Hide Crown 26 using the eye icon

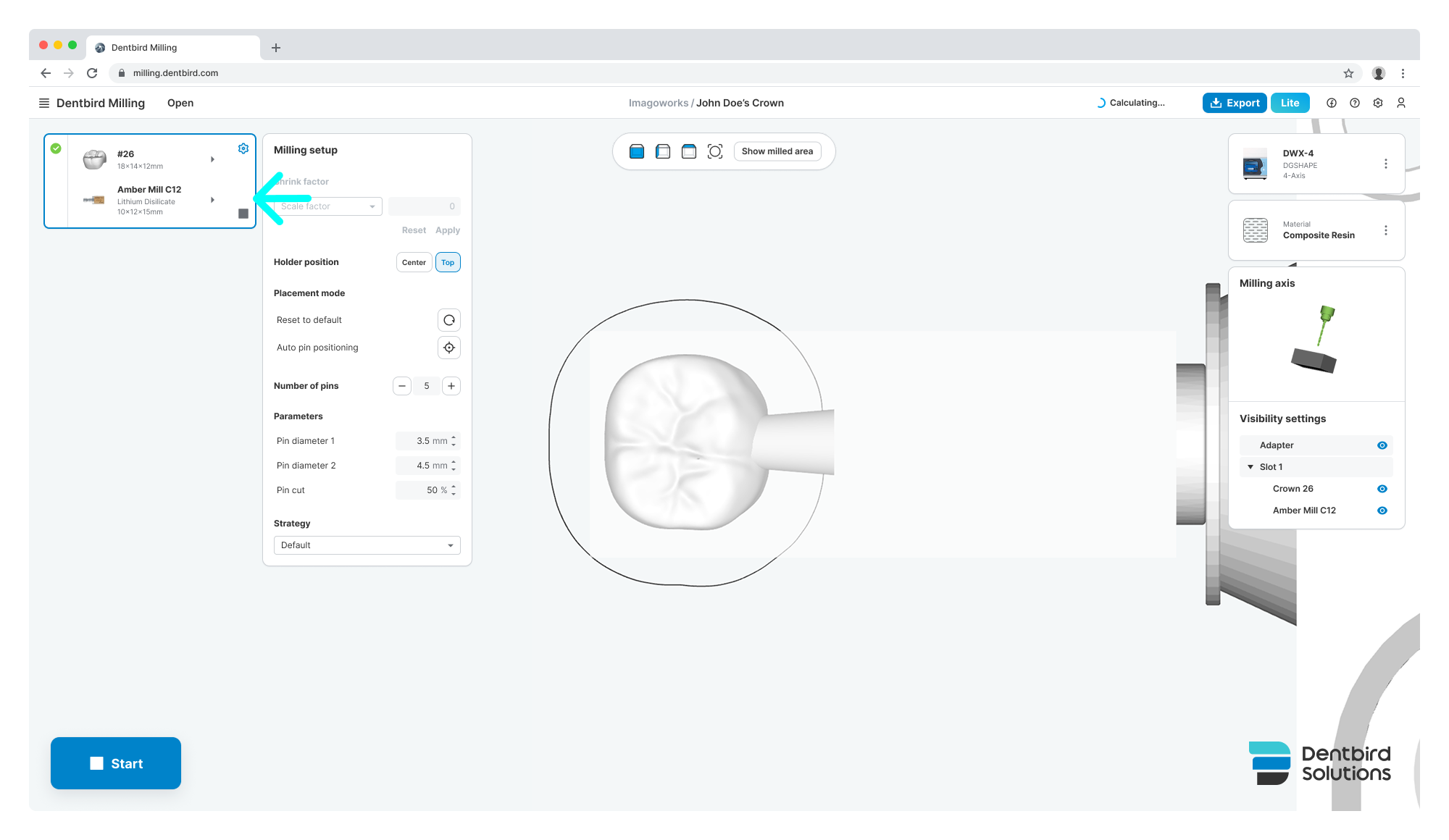[x=1382, y=489]
